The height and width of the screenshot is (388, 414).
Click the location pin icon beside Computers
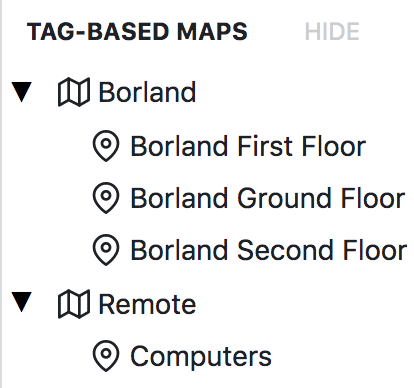[x=106, y=356]
